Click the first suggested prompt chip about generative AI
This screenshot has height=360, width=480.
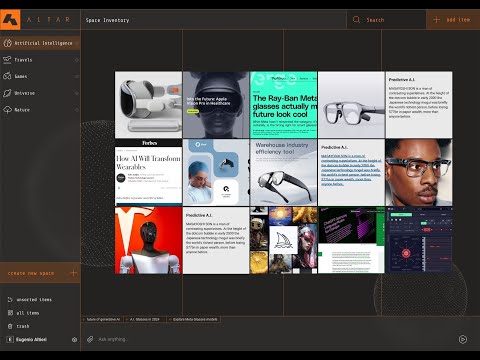102,319
